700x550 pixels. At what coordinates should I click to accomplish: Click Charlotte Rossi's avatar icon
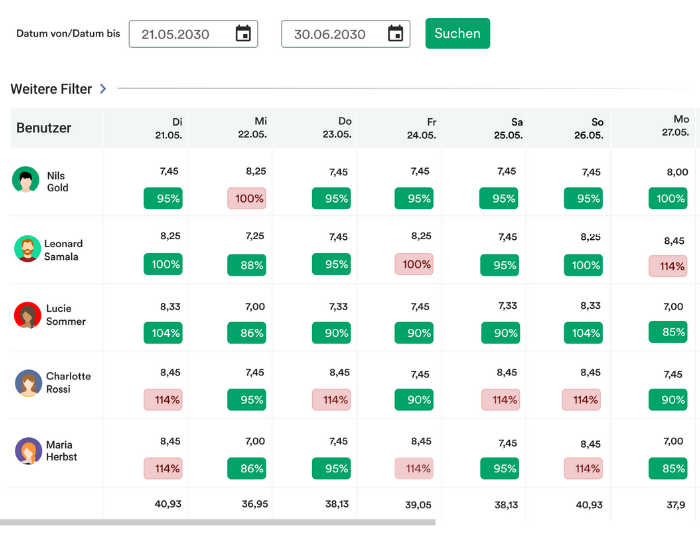click(28, 383)
